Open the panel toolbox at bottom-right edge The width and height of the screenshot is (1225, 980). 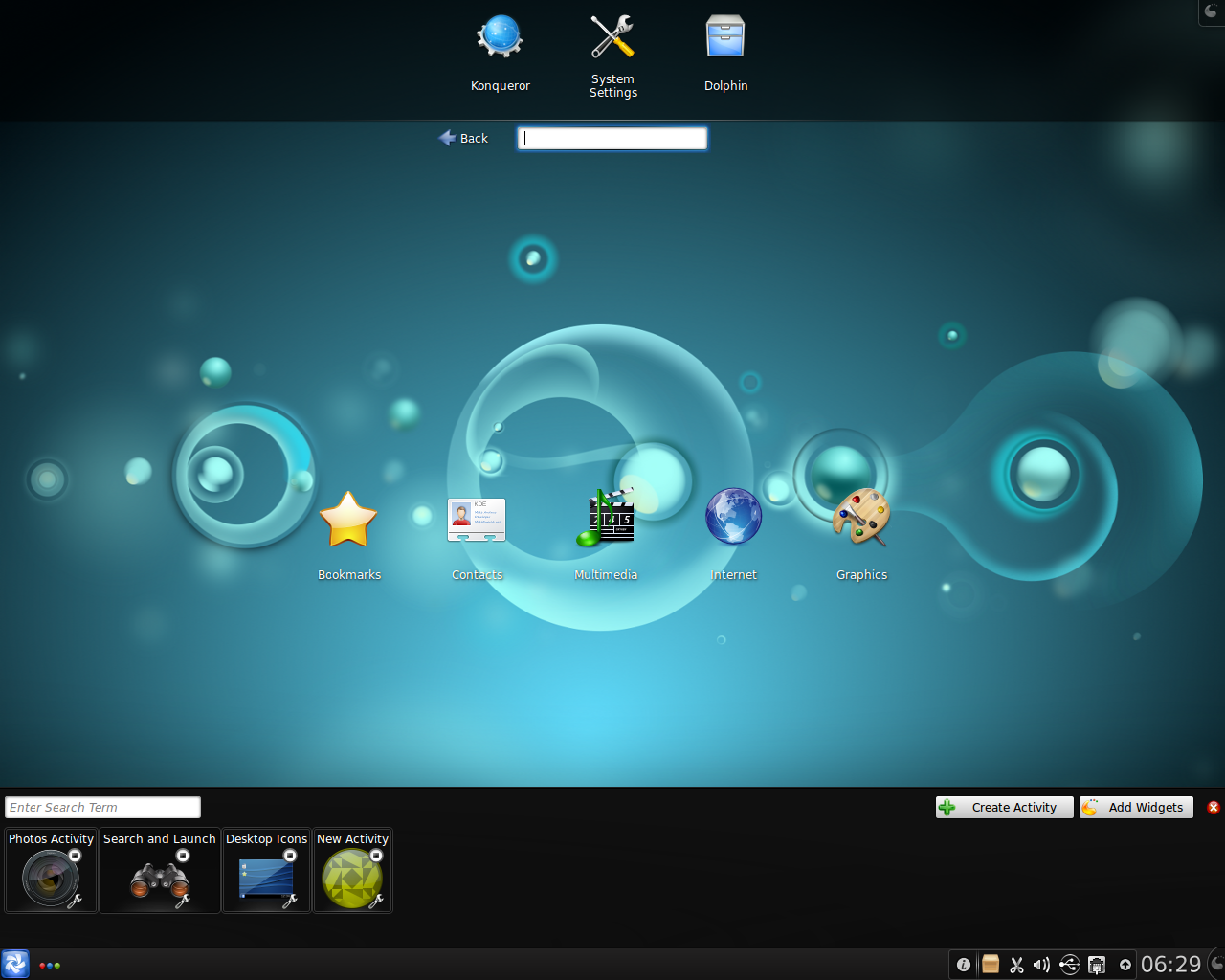[1216, 964]
